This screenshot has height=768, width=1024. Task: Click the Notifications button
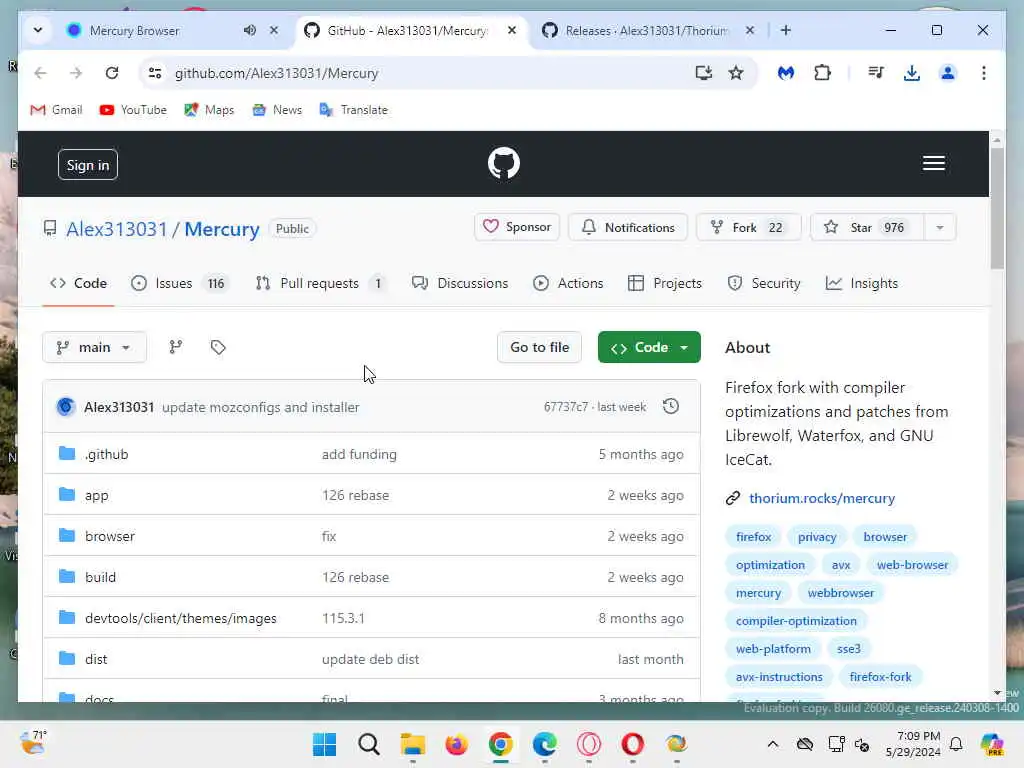click(628, 227)
